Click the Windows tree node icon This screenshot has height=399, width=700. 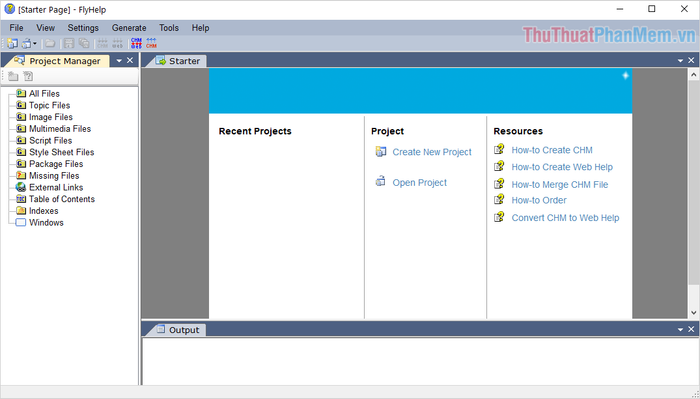point(21,222)
